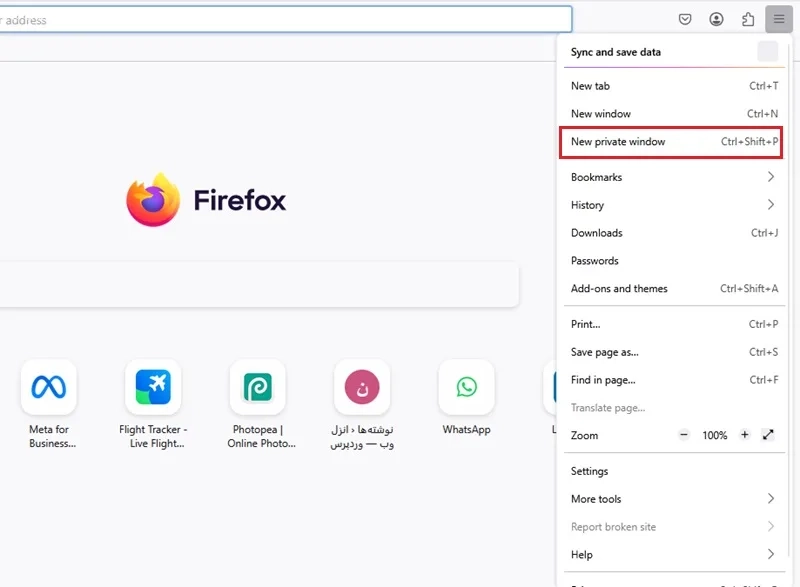Click the Pocket save icon in toolbar

click(x=685, y=19)
